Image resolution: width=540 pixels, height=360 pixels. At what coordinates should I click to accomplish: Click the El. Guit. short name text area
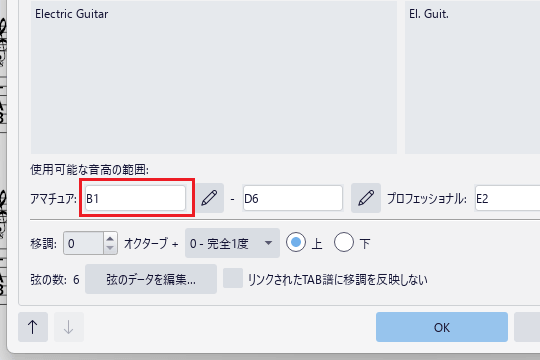[472, 77]
